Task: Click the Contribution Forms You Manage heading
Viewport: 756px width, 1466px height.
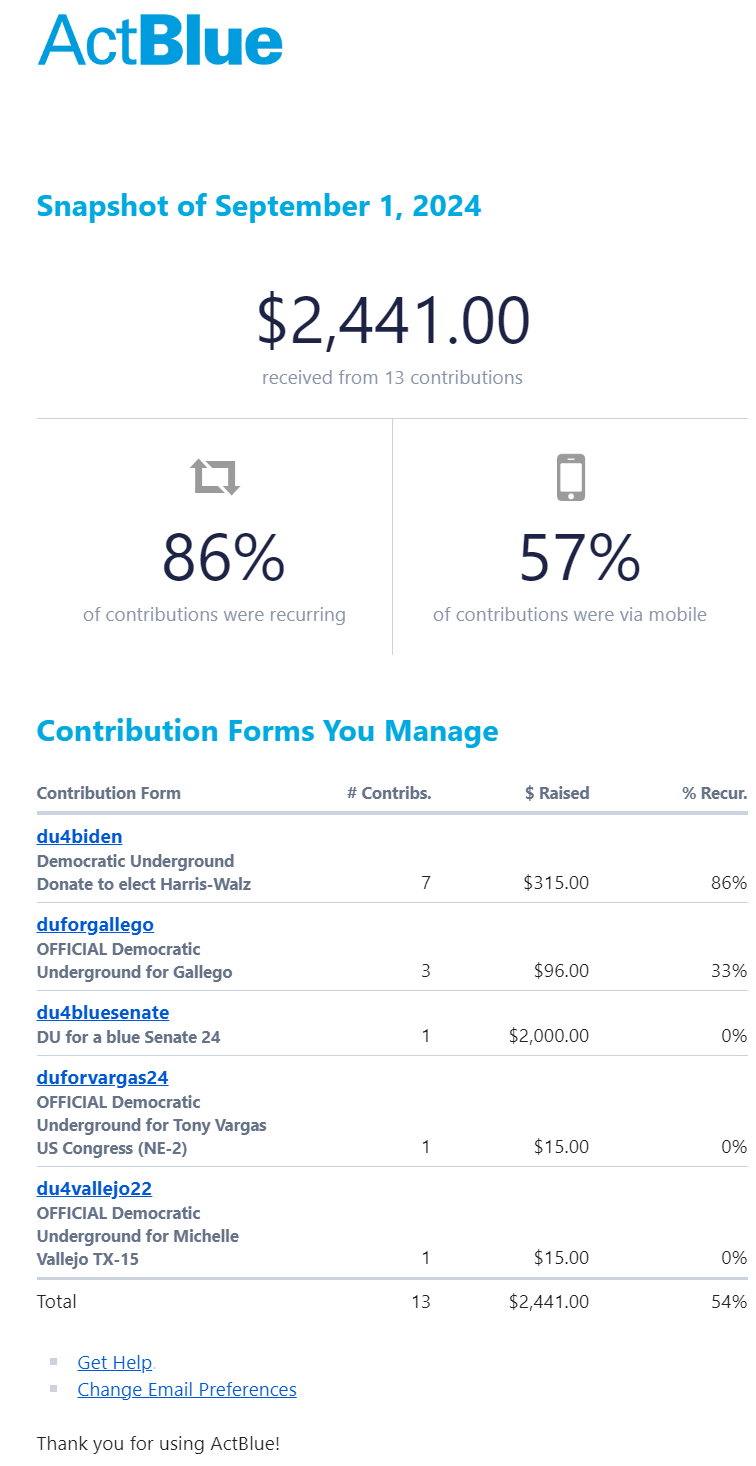Action: 267,731
